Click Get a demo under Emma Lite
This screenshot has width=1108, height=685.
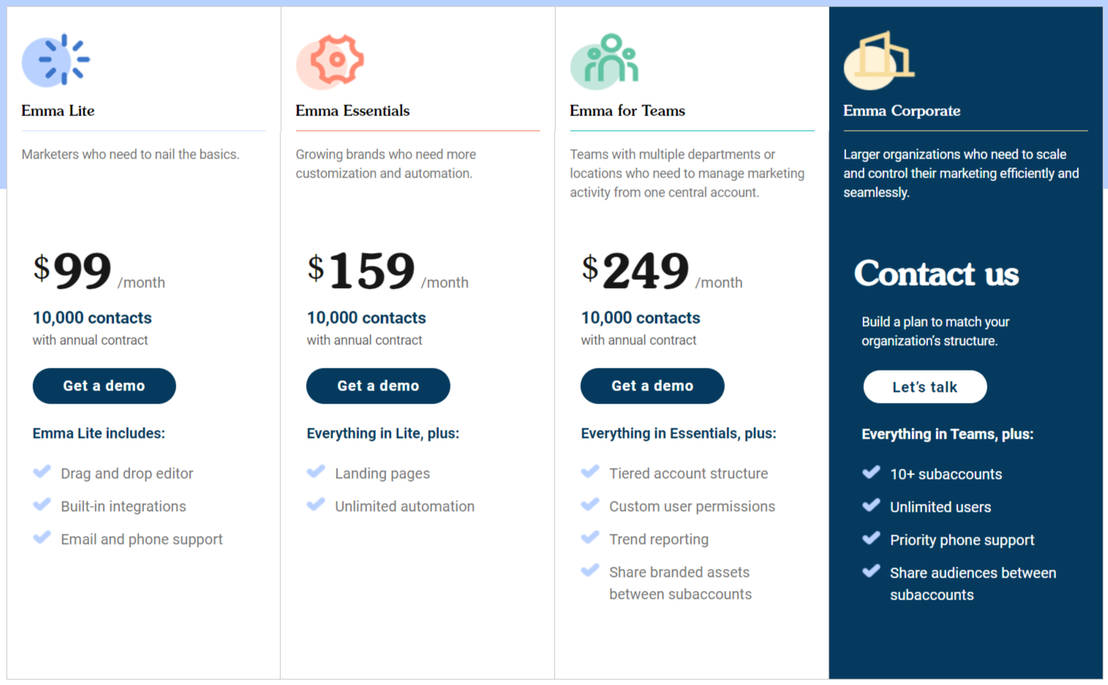point(104,386)
